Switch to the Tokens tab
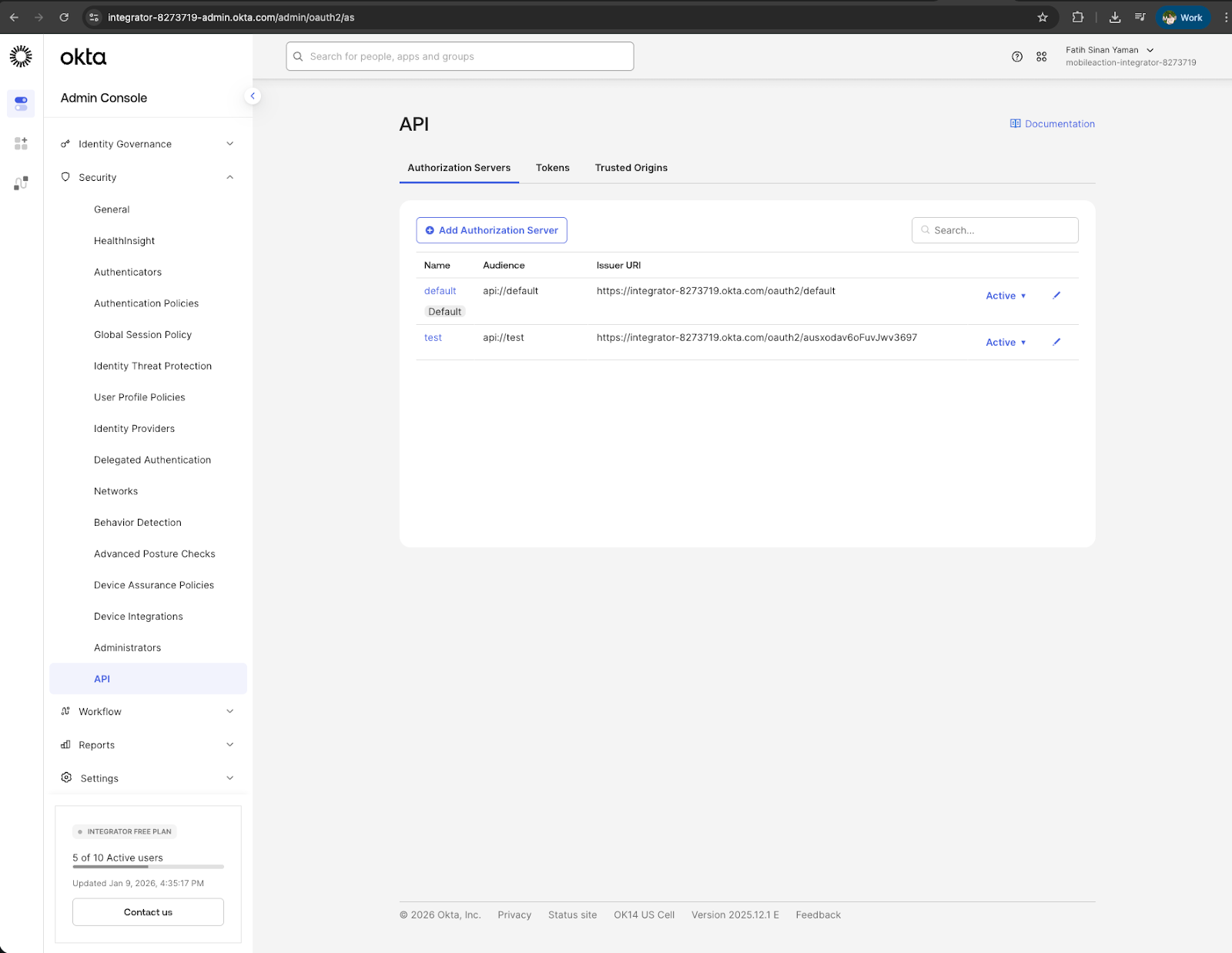The image size is (1232, 953). (552, 168)
